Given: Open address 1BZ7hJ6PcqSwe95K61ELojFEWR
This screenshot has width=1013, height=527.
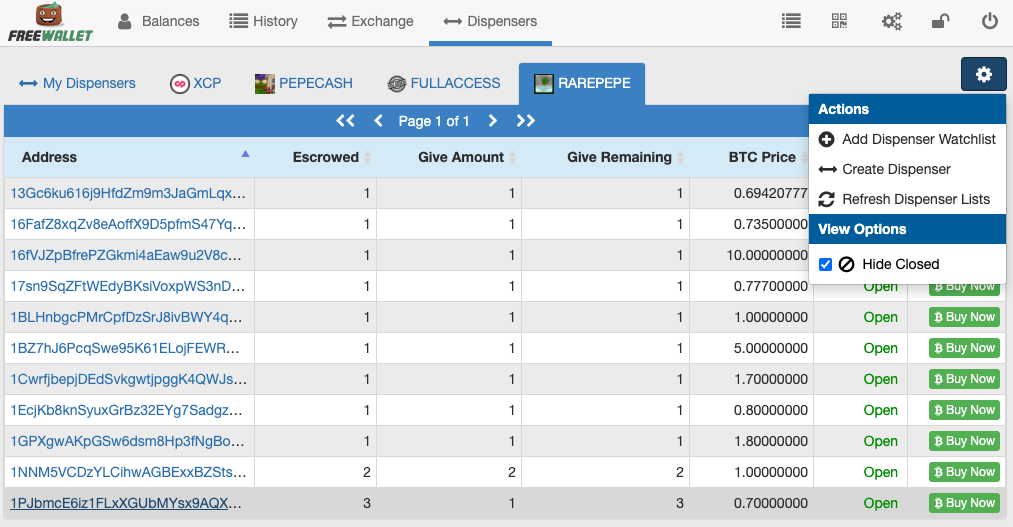Looking at the screenshot, I should 125,348.
